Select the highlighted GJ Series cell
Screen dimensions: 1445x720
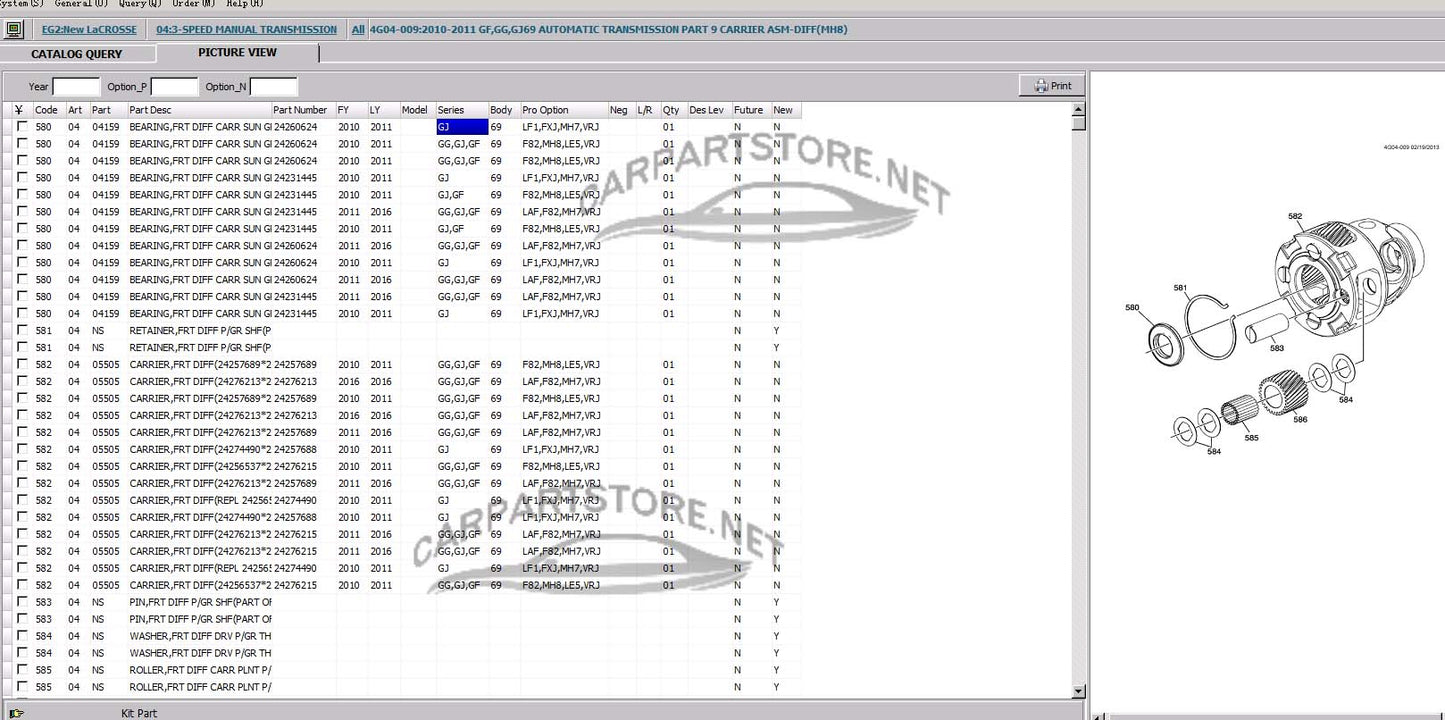[461, 127]
